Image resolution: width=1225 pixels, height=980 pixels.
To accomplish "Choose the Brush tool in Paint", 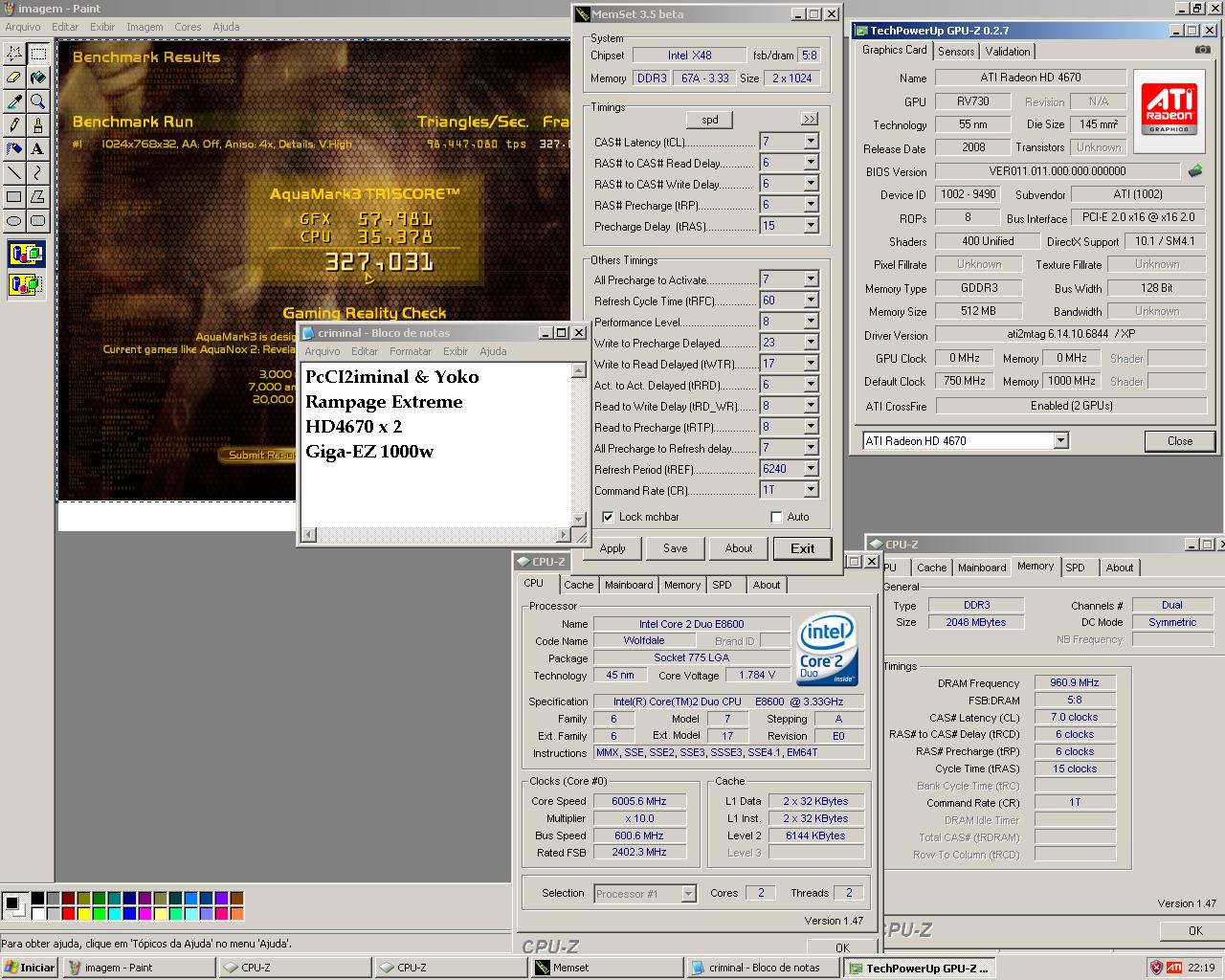I will click(x=38, y=125).
